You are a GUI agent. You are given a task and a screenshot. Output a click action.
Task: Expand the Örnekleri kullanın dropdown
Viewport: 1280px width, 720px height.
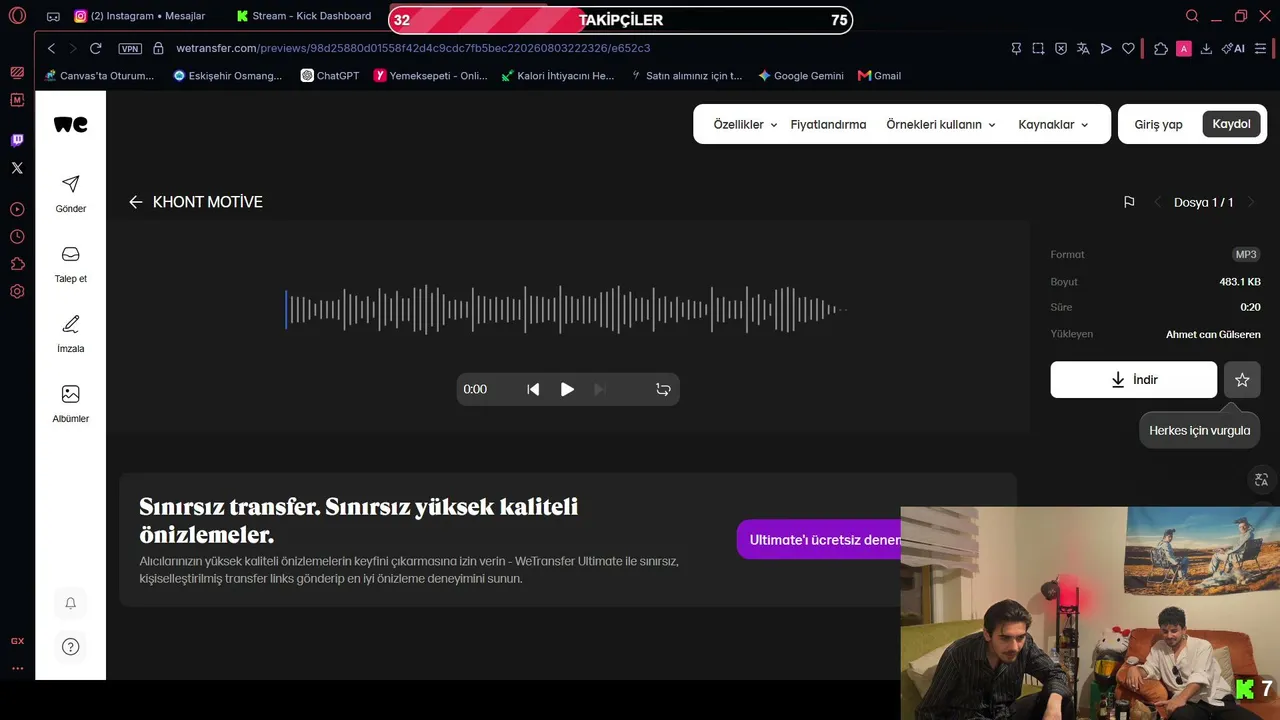point(941,125)
